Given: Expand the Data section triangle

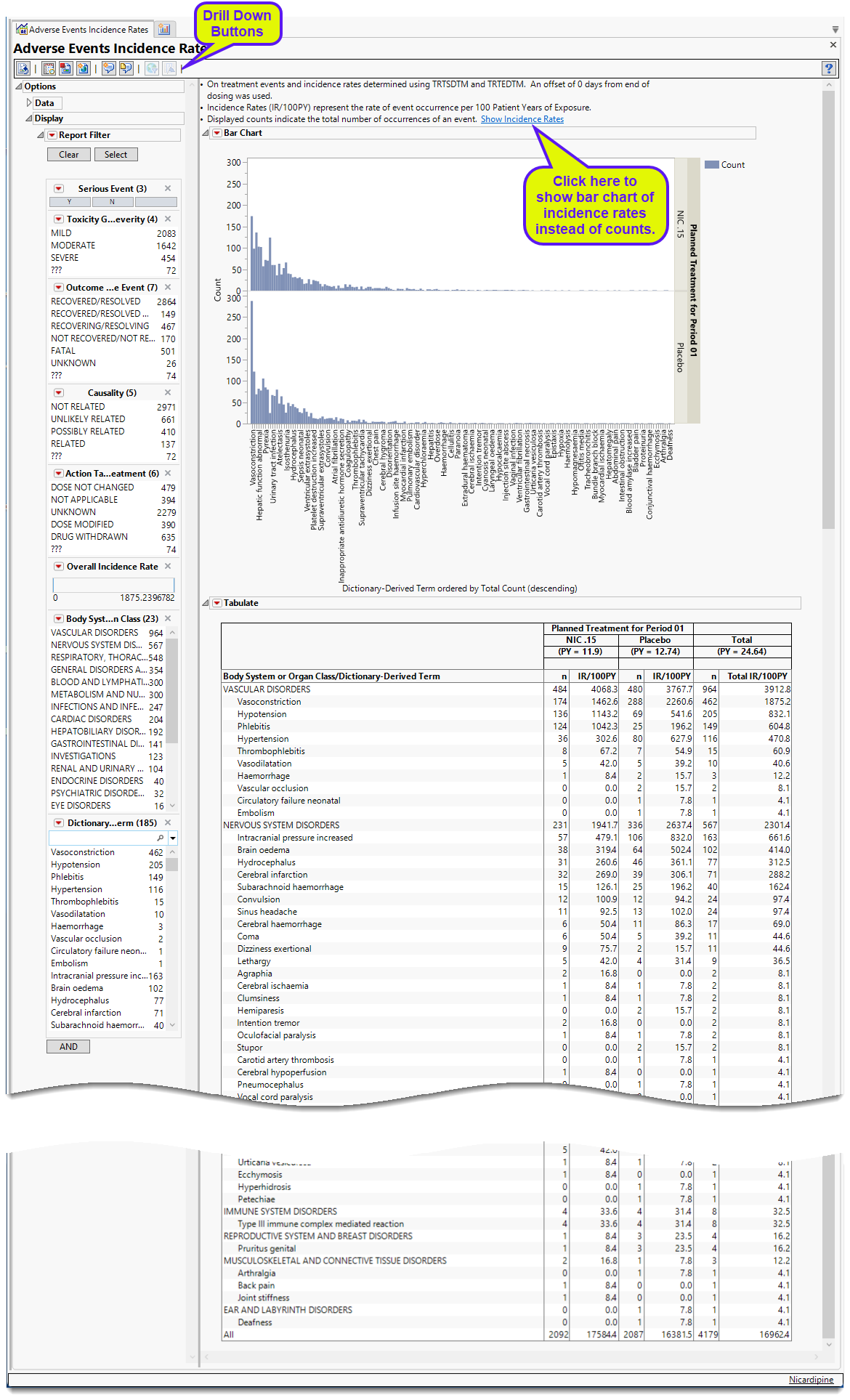Looking at the screenshot, I should click(29, 103).
